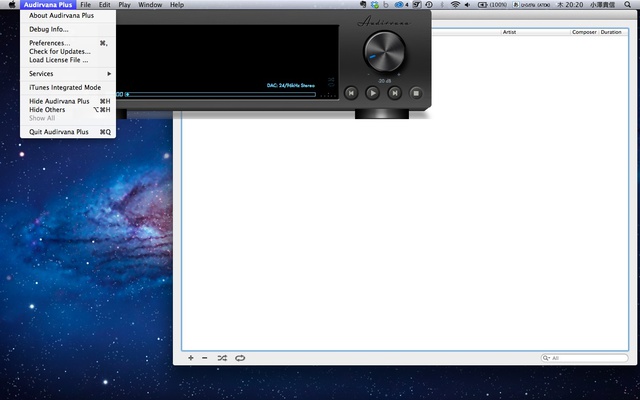Select Preferences... from the menu
The height and width of the screenshot is (400, 640).
(50, 43)
